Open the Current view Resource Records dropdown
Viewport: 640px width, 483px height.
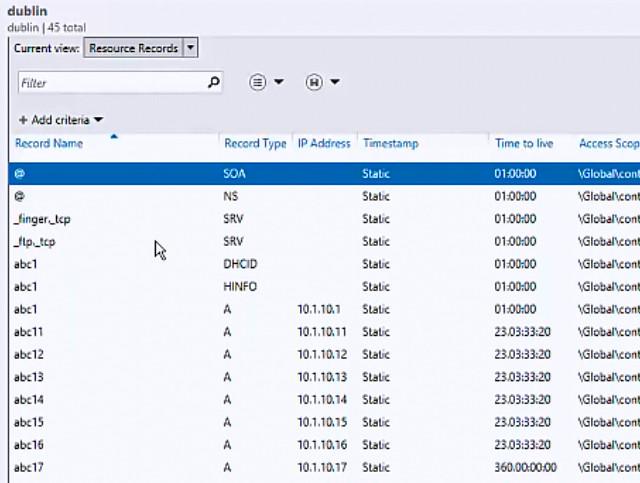coord(141,48)
